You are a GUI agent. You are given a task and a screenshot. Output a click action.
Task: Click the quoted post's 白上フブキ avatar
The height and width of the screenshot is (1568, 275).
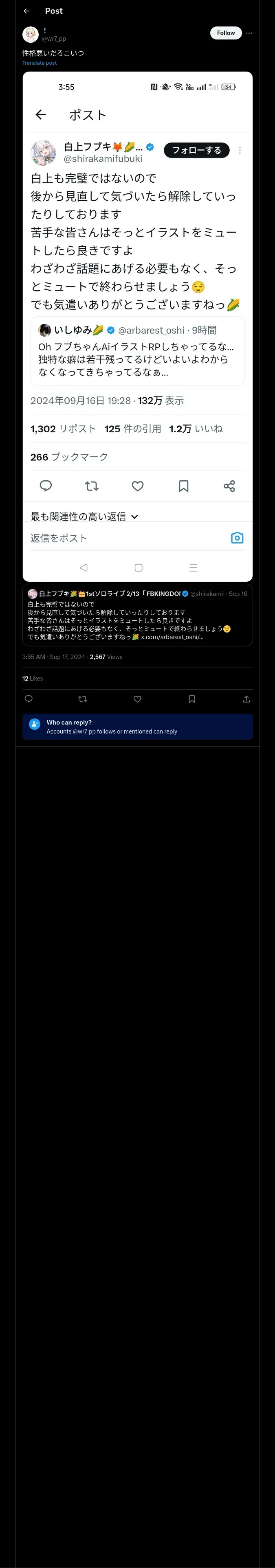32,593
